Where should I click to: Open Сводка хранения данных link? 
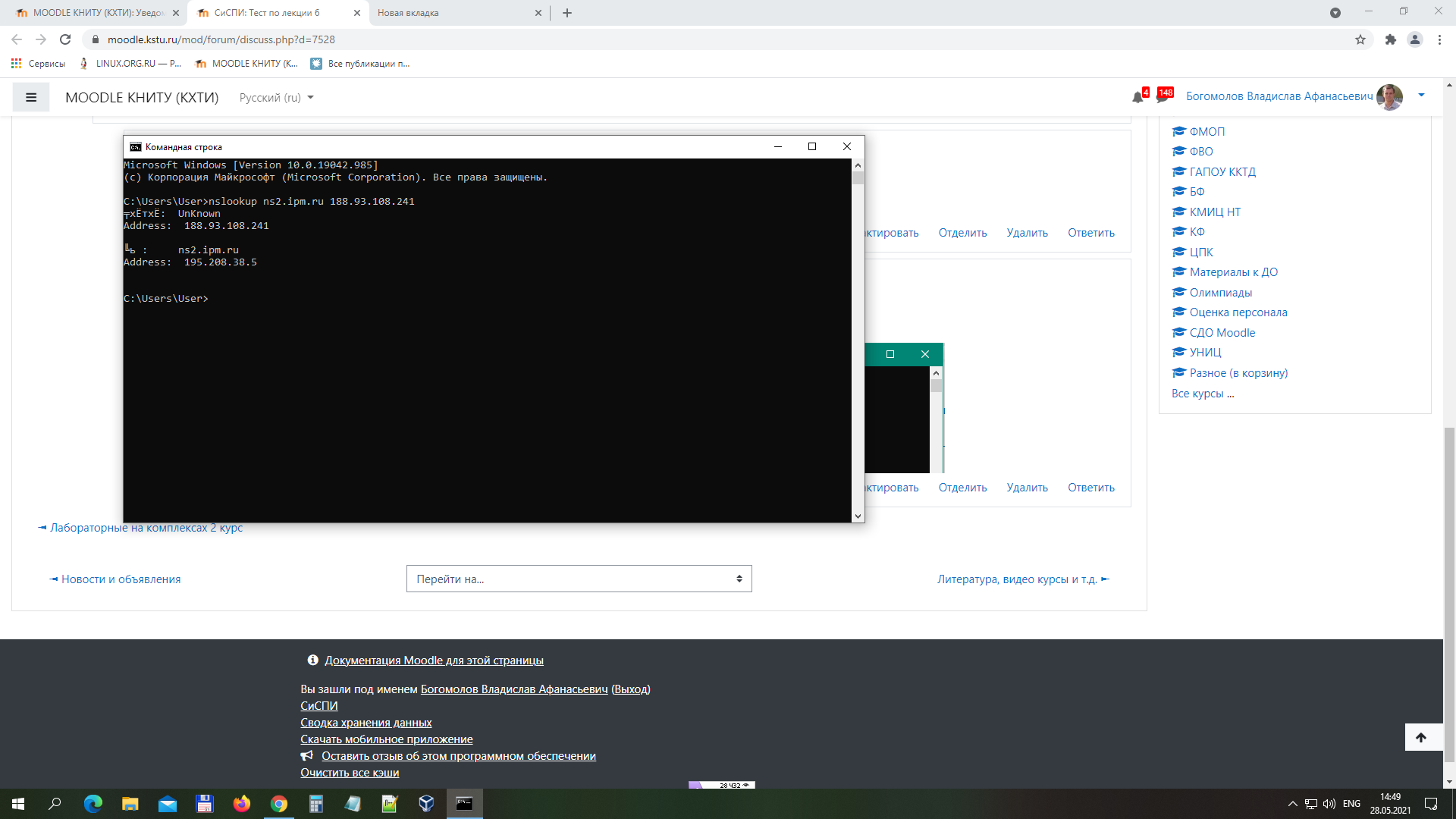[x=366, y=723]
